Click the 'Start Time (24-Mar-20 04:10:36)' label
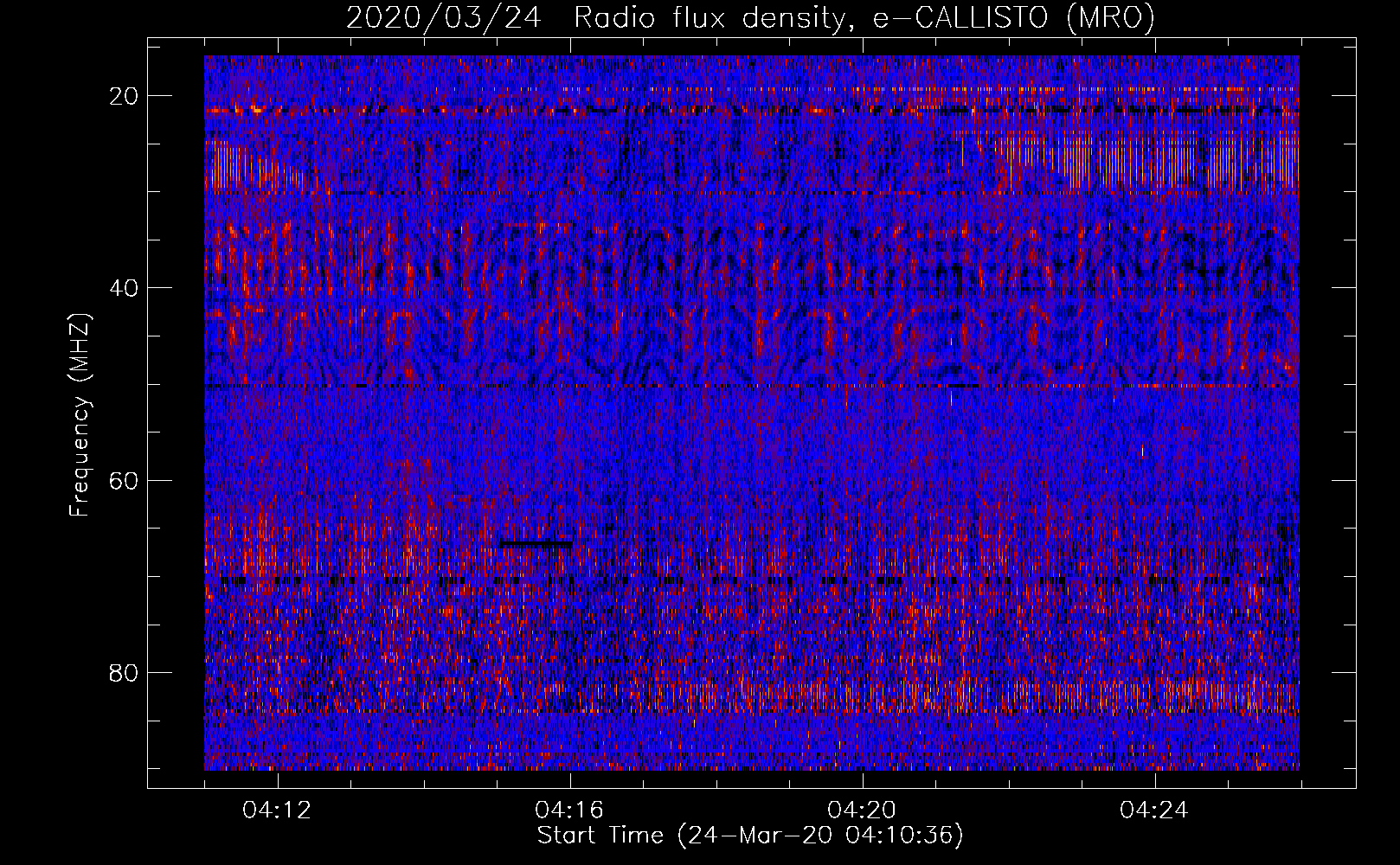The image size is (1400, 865). [x=750, y=836]
